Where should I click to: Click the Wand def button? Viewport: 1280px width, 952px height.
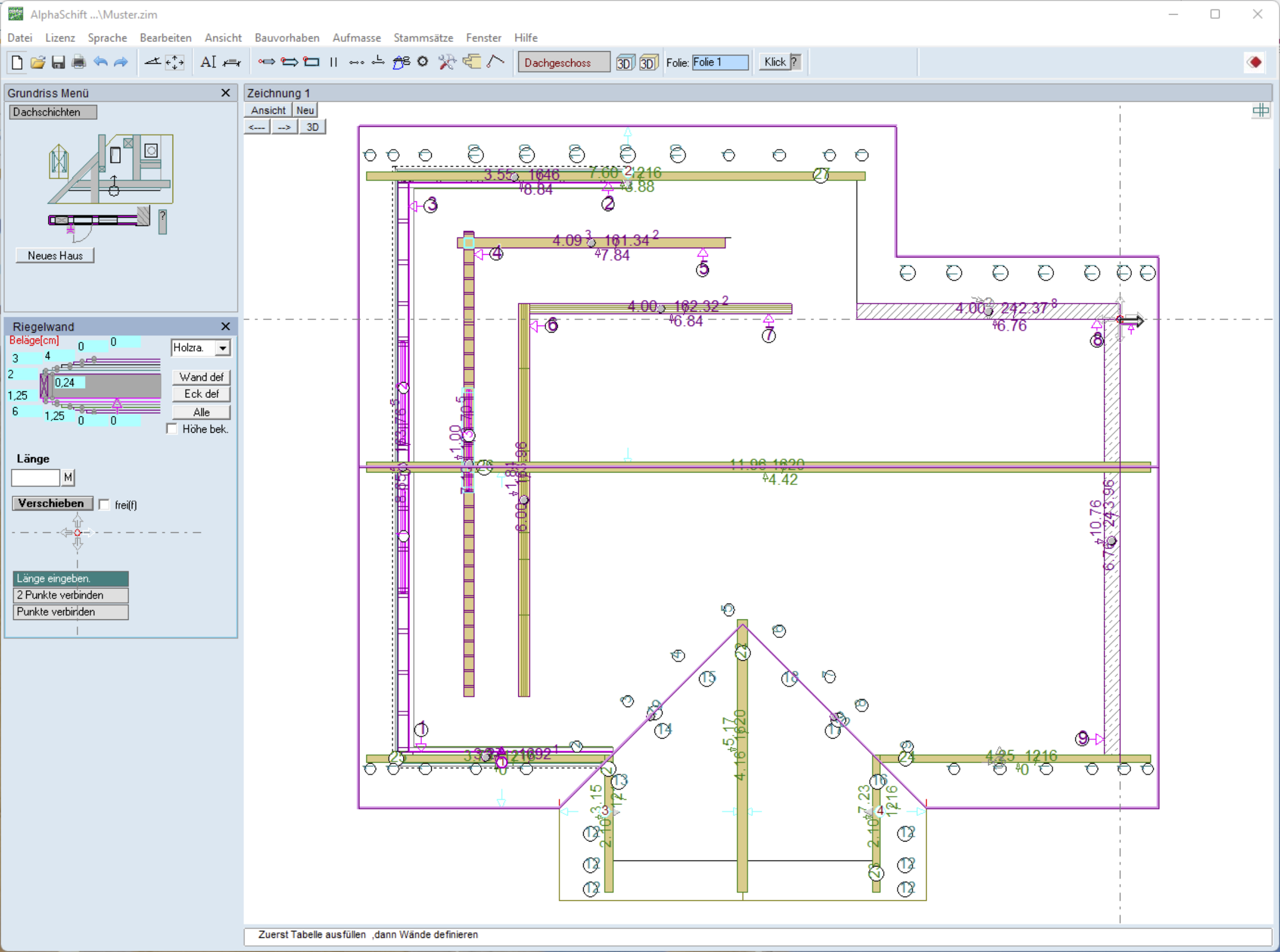pyautogui.click(x=201, y=377)
